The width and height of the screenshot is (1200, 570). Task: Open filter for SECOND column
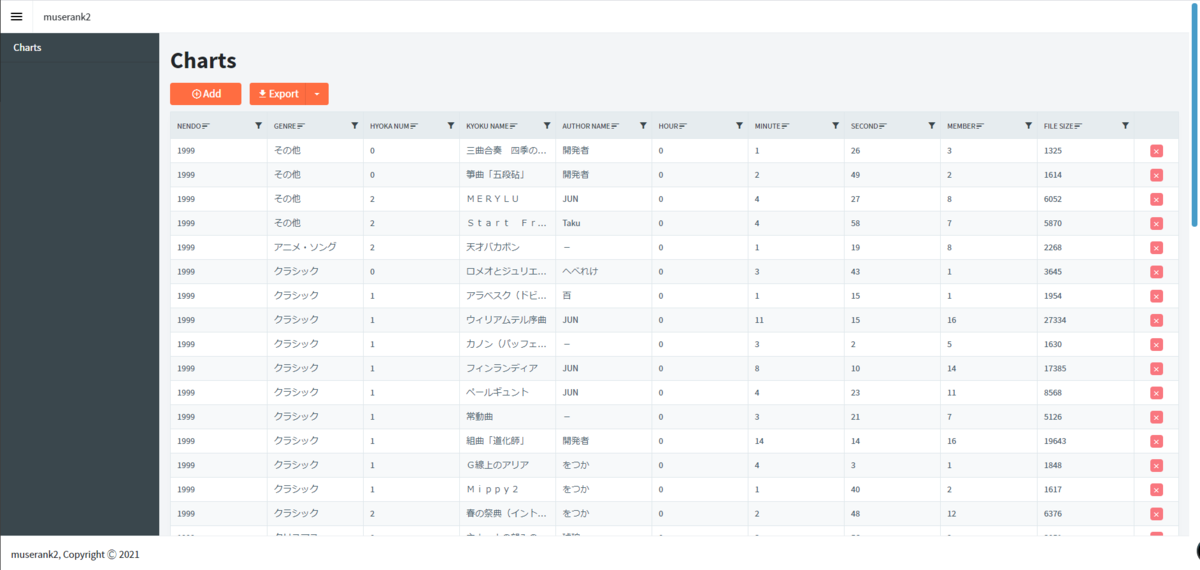[932, 126]
